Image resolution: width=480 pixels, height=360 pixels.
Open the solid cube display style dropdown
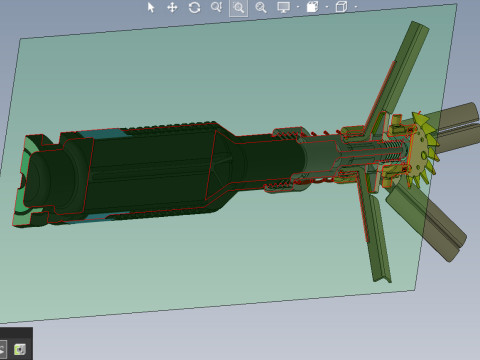[x=327, y=7]
